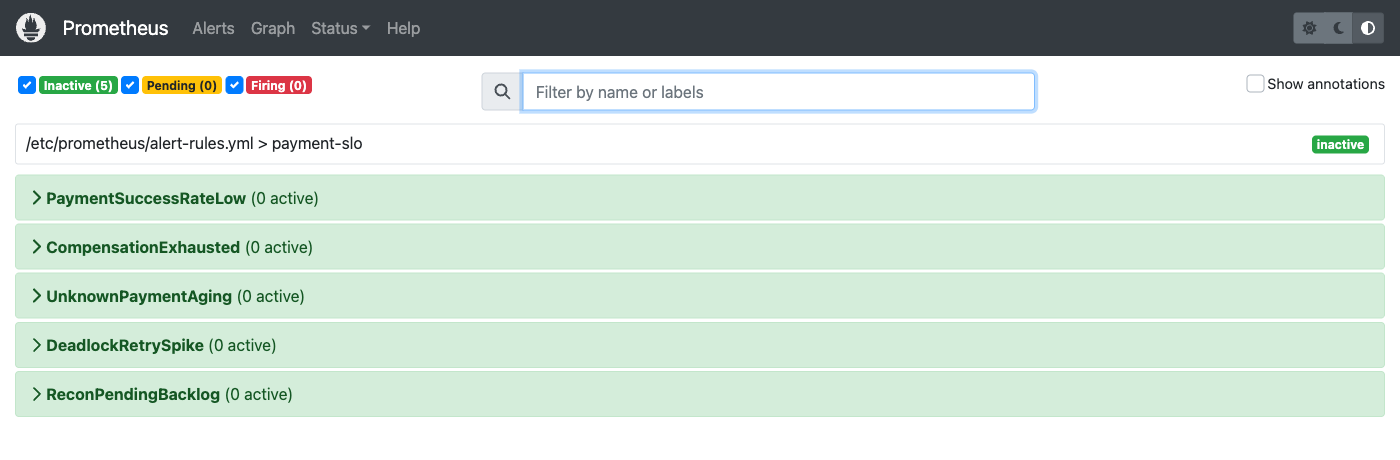
Task: Focus the Filter by name or labels field
Action: click(778, 92)
